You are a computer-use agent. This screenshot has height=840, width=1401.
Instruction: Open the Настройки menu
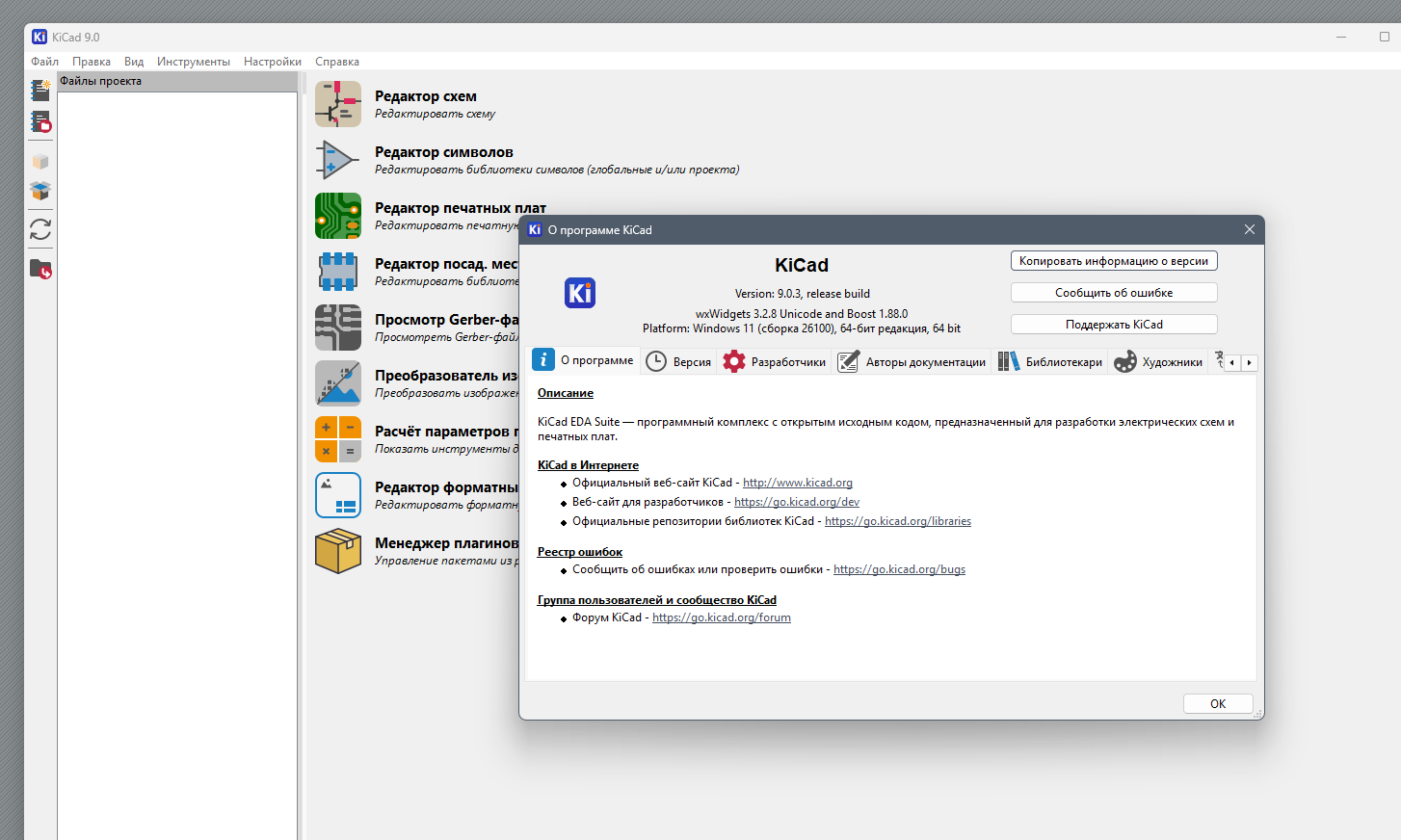[273, 62]
